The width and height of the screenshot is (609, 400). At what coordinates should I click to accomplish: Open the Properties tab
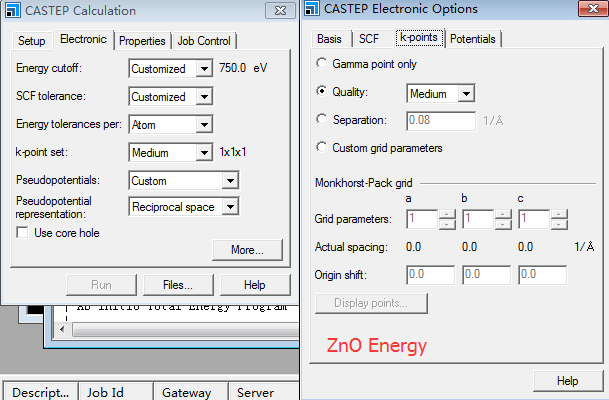[x=142, y=41]
